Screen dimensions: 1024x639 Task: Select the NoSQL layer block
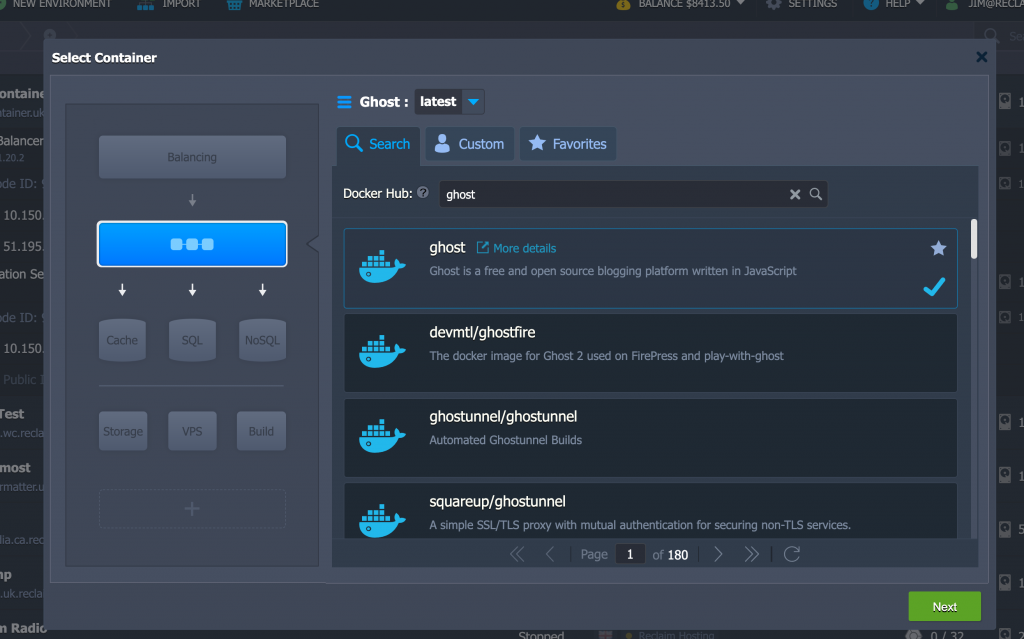pyautogui.click(x=262, y=340)
